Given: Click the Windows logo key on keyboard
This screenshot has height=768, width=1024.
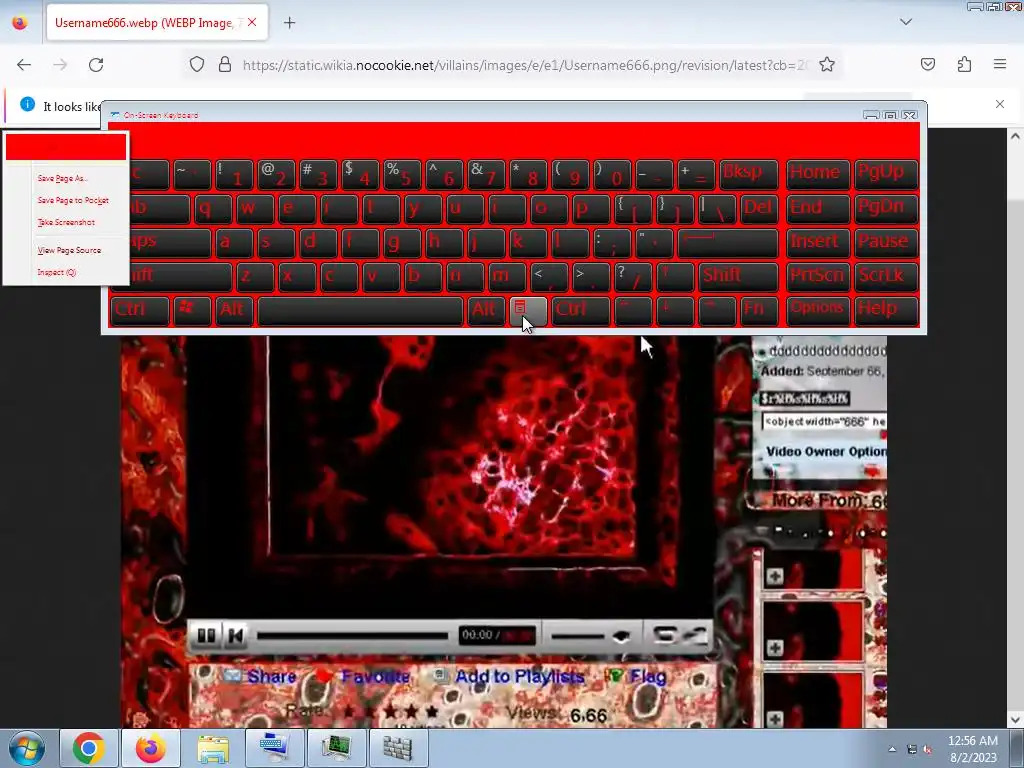Looking at the screenshot, I should 192,311.
